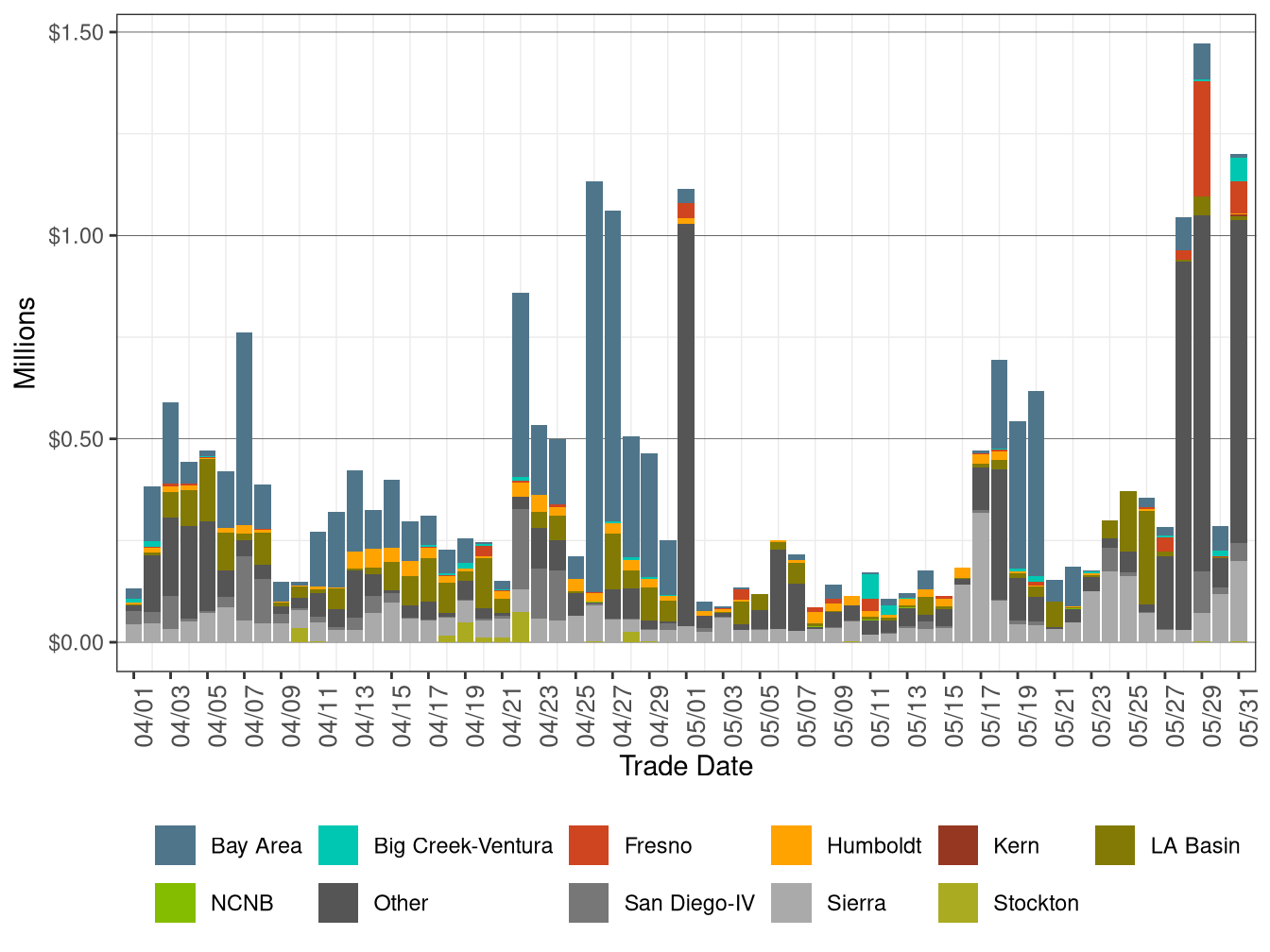Click the 'Trade Date' axis title
This screenshot has height=952, width=1270.
(x=686, y=766)
